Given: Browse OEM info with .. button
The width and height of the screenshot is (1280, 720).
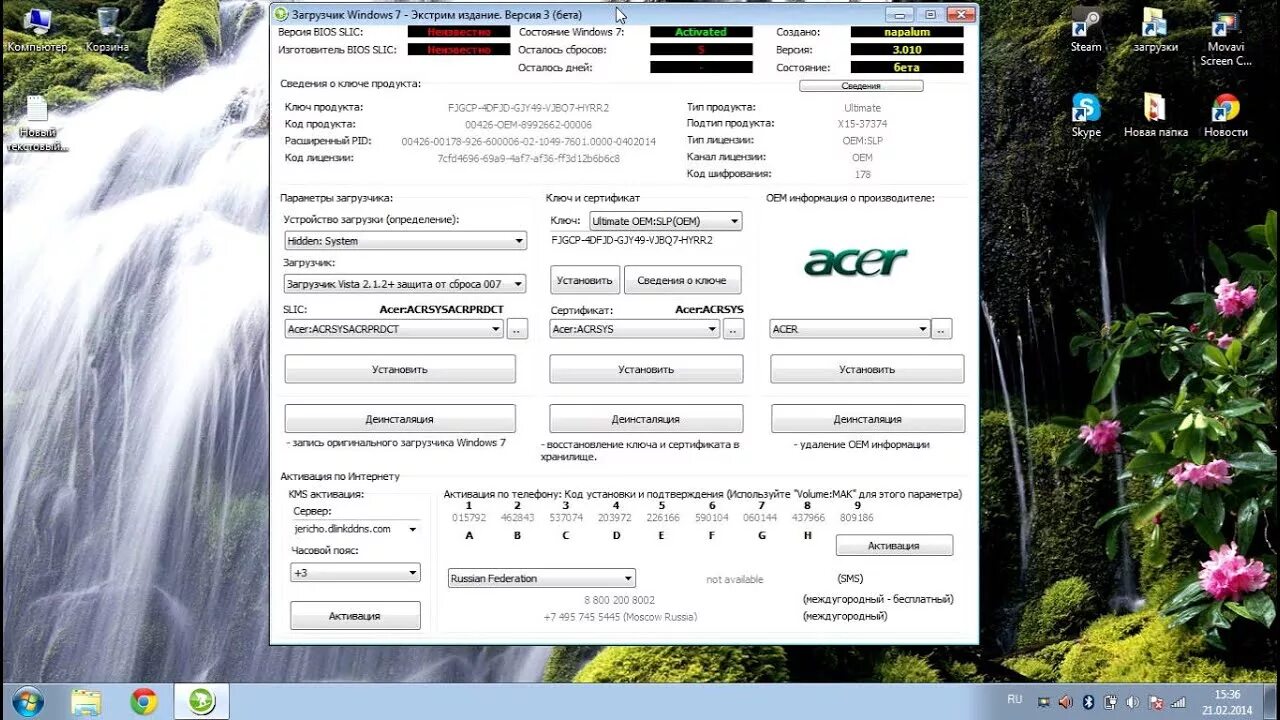Looking at the screenshot, I should (x=942, y=329).
